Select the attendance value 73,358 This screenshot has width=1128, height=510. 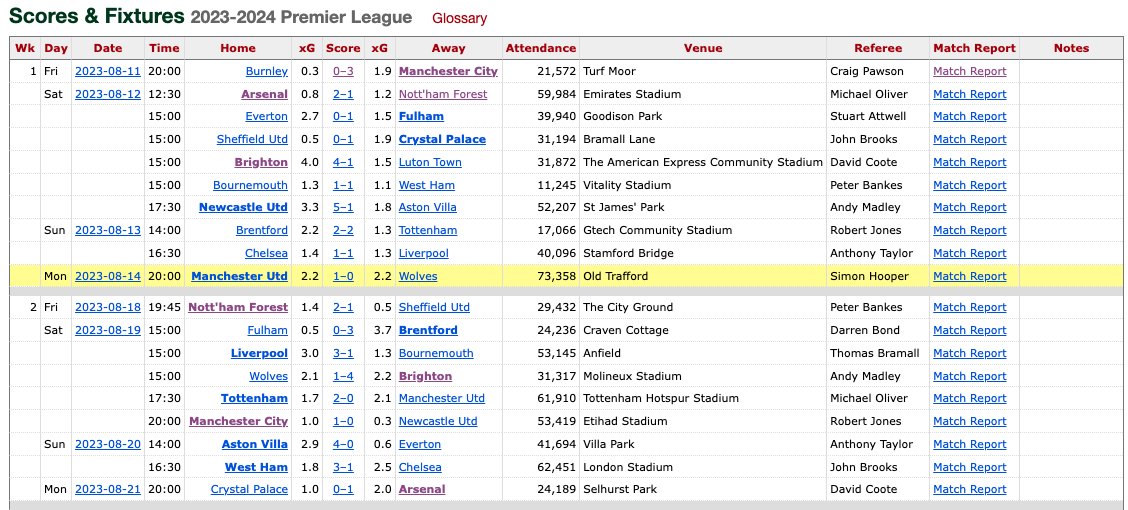[x=556, y=276]
